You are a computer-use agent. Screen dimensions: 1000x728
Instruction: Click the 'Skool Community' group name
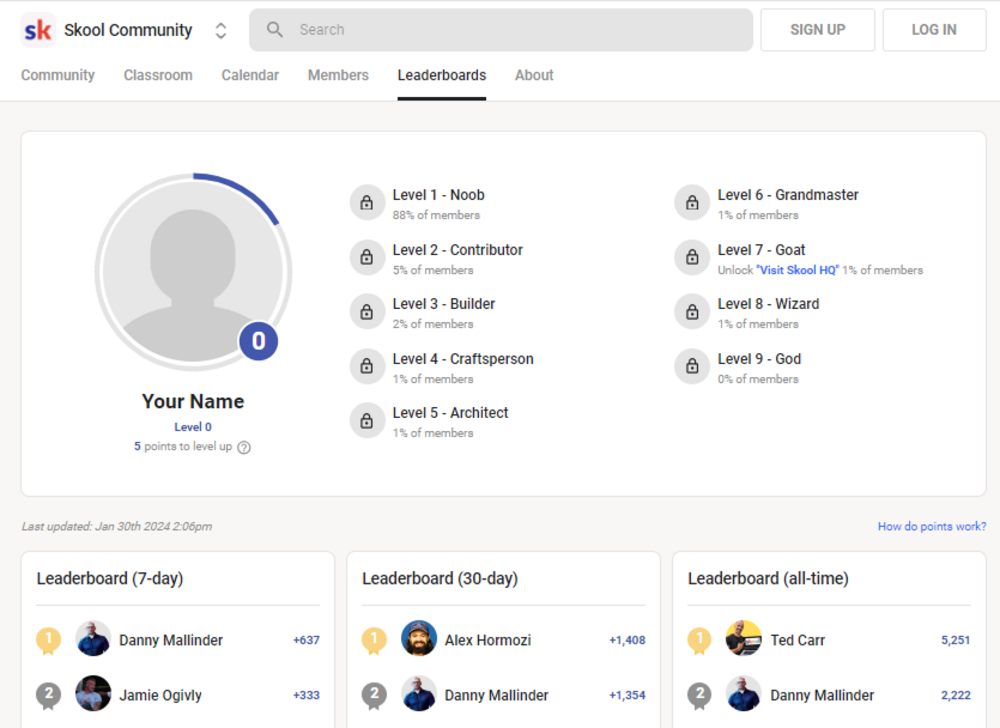(x=128, y=30)
